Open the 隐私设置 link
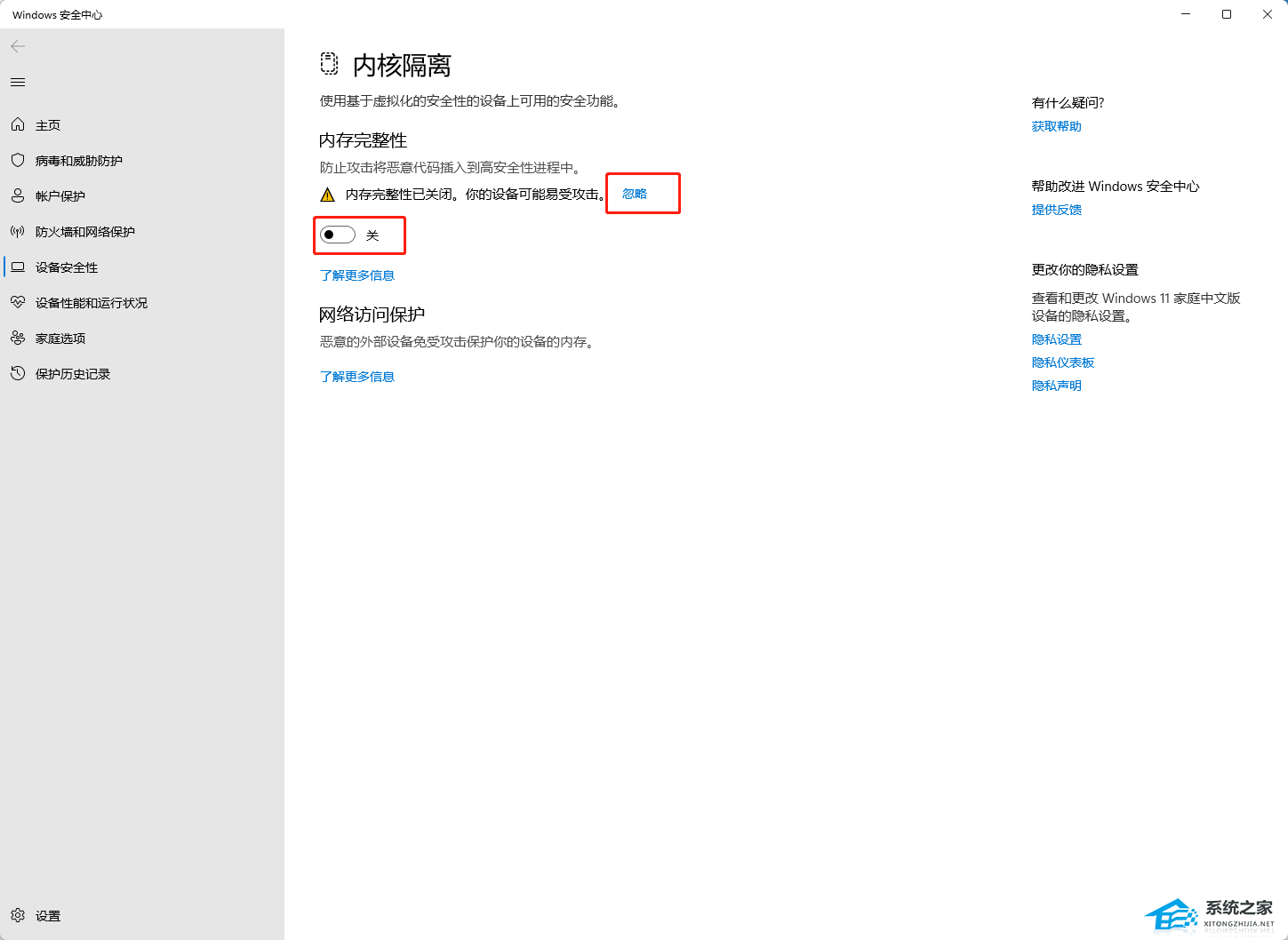 (1057, 339)
